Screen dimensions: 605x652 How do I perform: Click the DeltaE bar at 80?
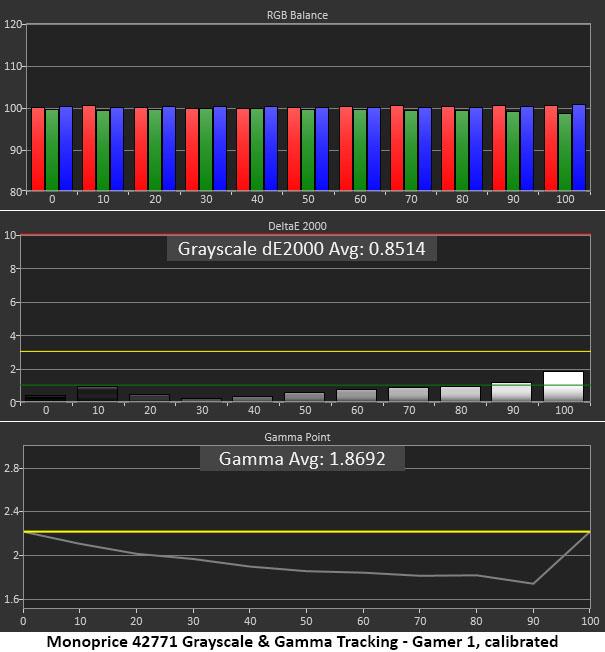click(460, 394)
